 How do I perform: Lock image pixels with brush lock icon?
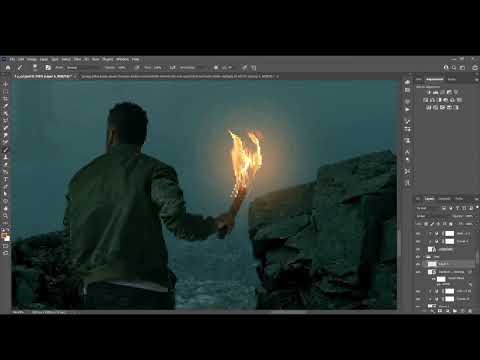(432, 224)
